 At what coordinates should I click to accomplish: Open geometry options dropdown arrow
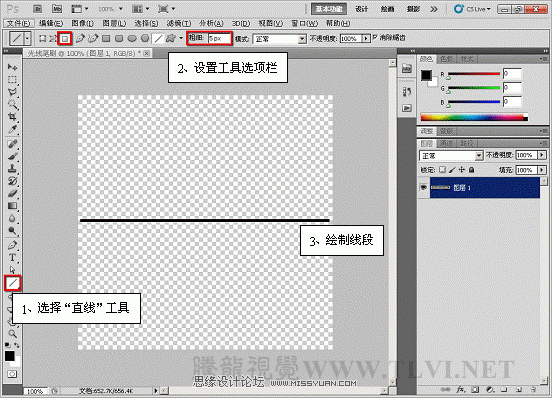coord(181,38)
